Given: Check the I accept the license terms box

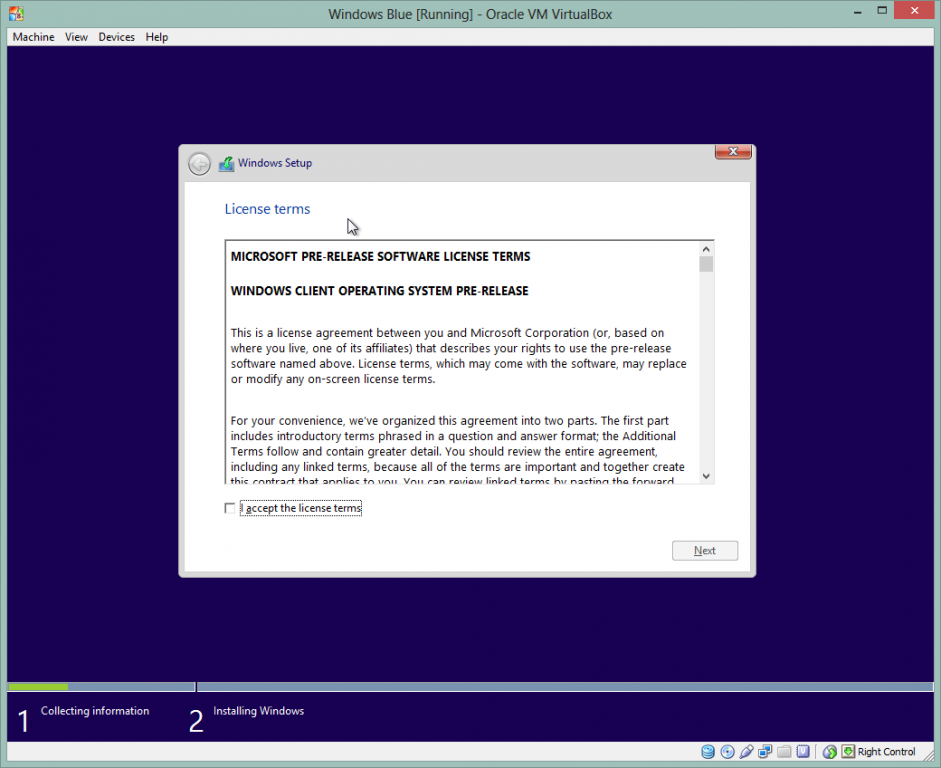Looking at the screenshot, I should 229,508.
